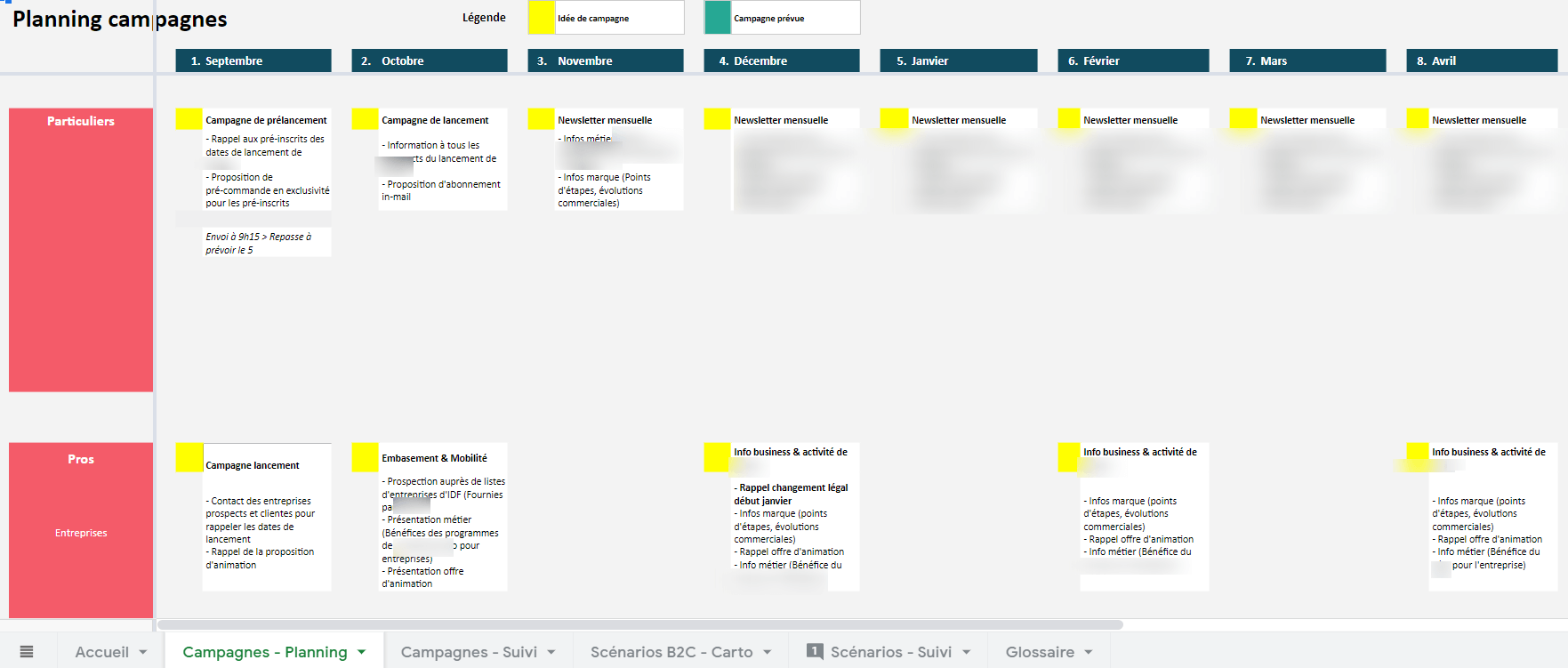
Task: Click yellow swatch beside Embasement & Mobilité
Action: [x=365, y=457]
